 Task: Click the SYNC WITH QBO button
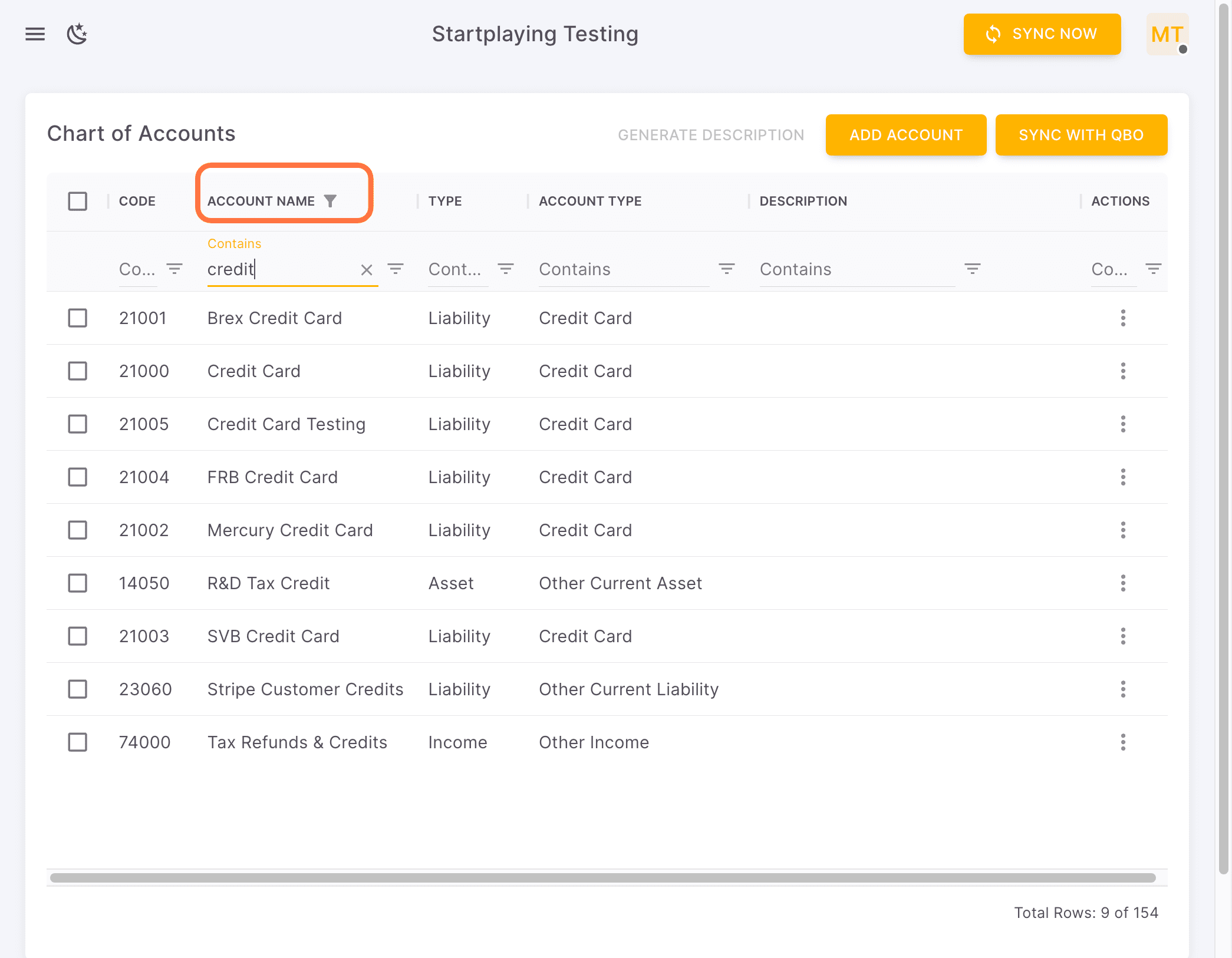point(1081,135)
